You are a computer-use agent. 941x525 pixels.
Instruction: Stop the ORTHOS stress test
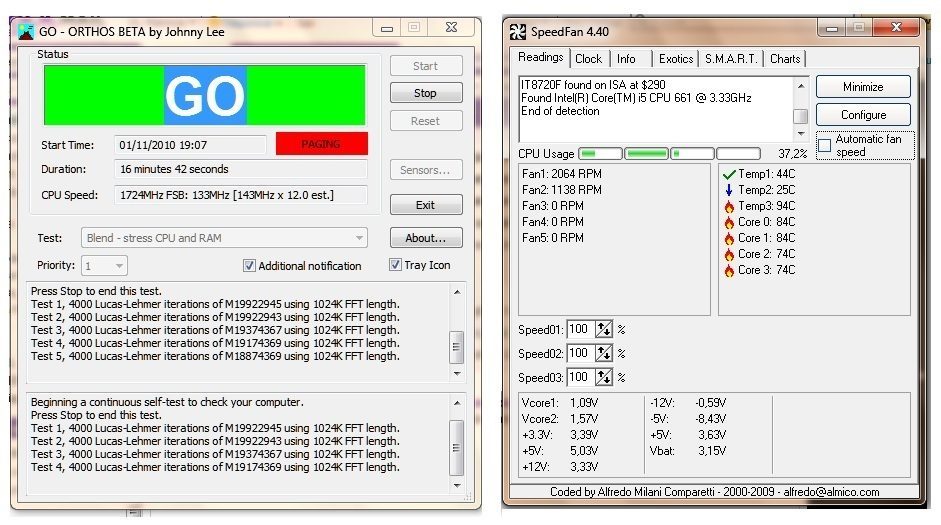click(426, 93)
